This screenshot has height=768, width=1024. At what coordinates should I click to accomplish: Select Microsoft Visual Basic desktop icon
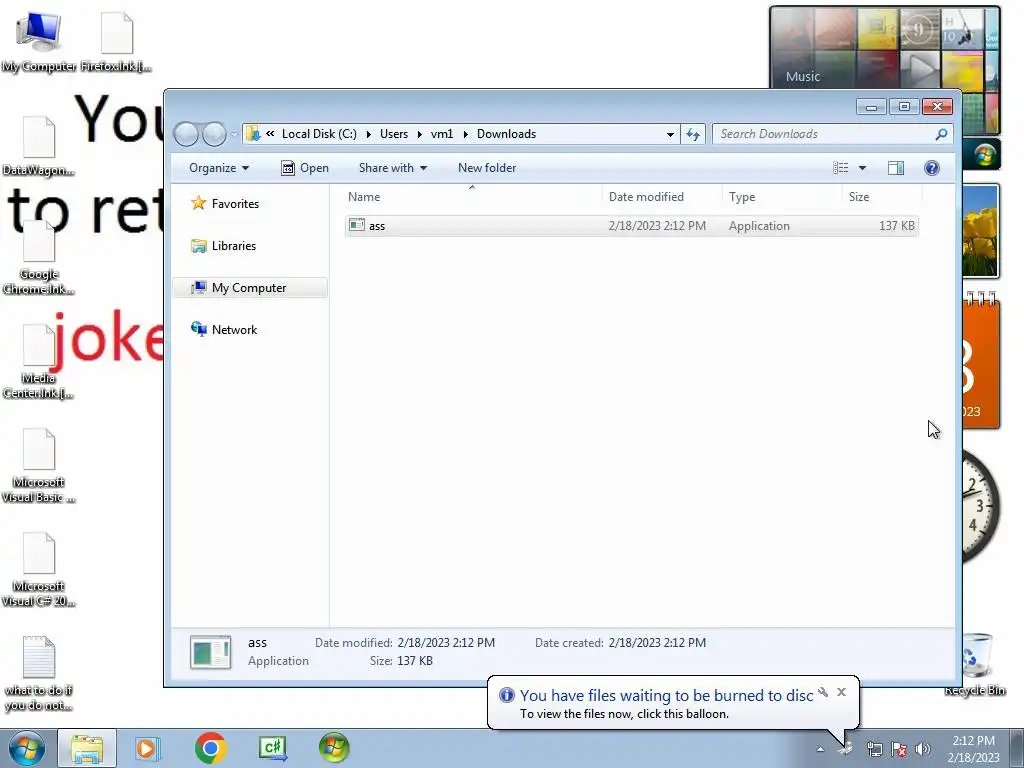click(x=39, y=466)
